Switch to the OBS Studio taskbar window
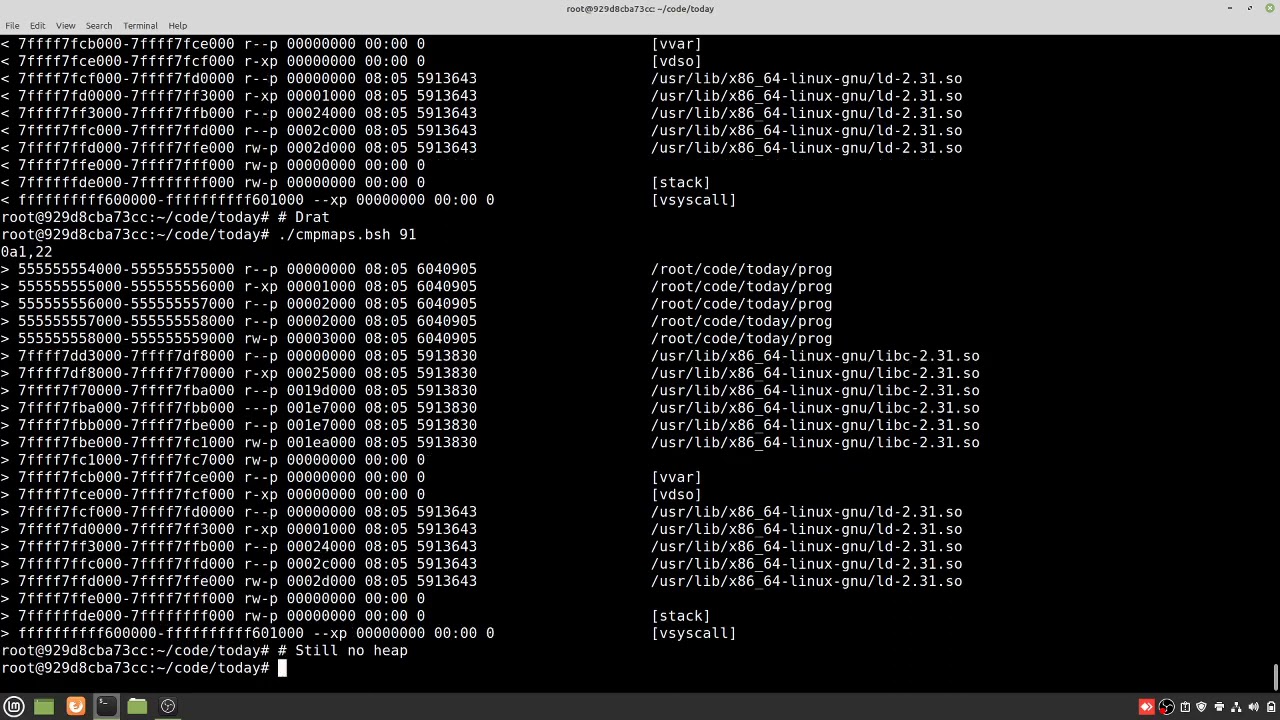The height and width of the screenshot is (720, 1280). click(168, 706)
